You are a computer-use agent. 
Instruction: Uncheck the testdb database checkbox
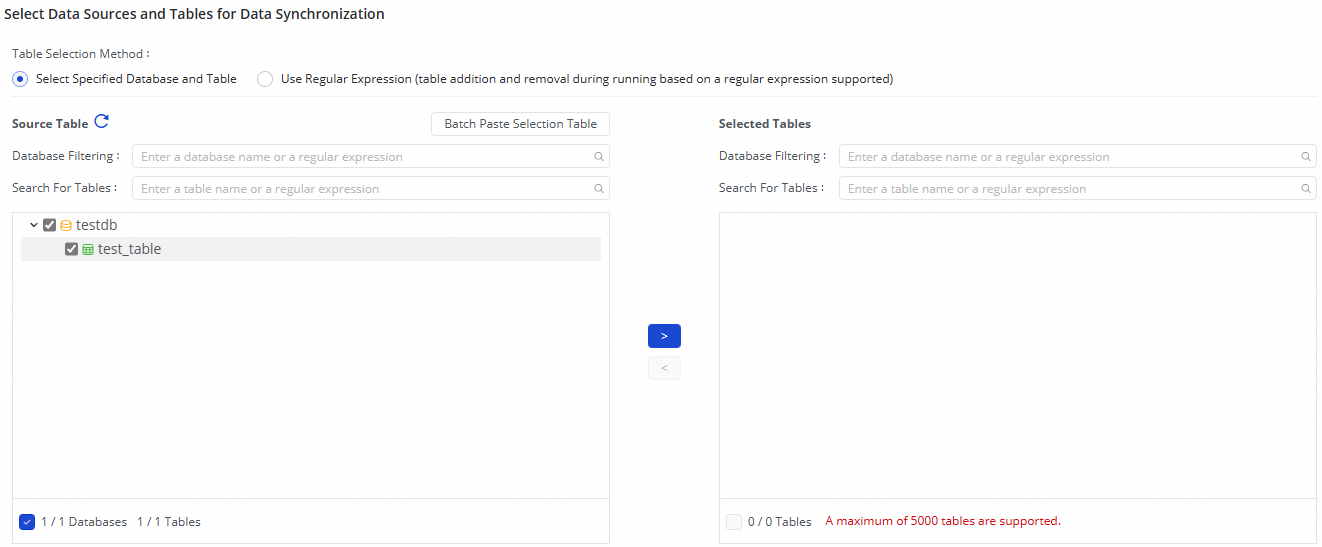[50, 226]
